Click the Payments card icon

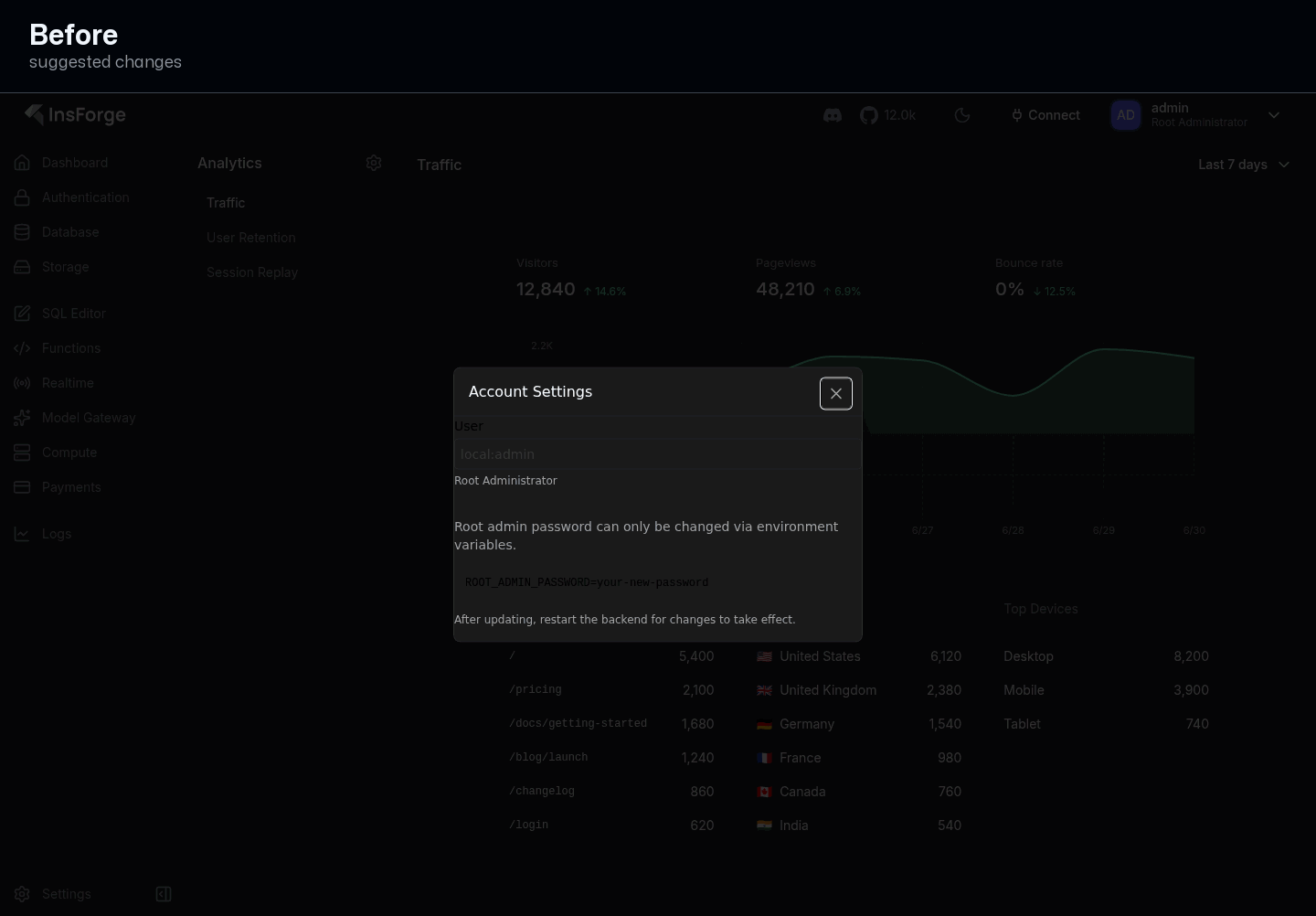pyautogui.click(x=22, y=487)
